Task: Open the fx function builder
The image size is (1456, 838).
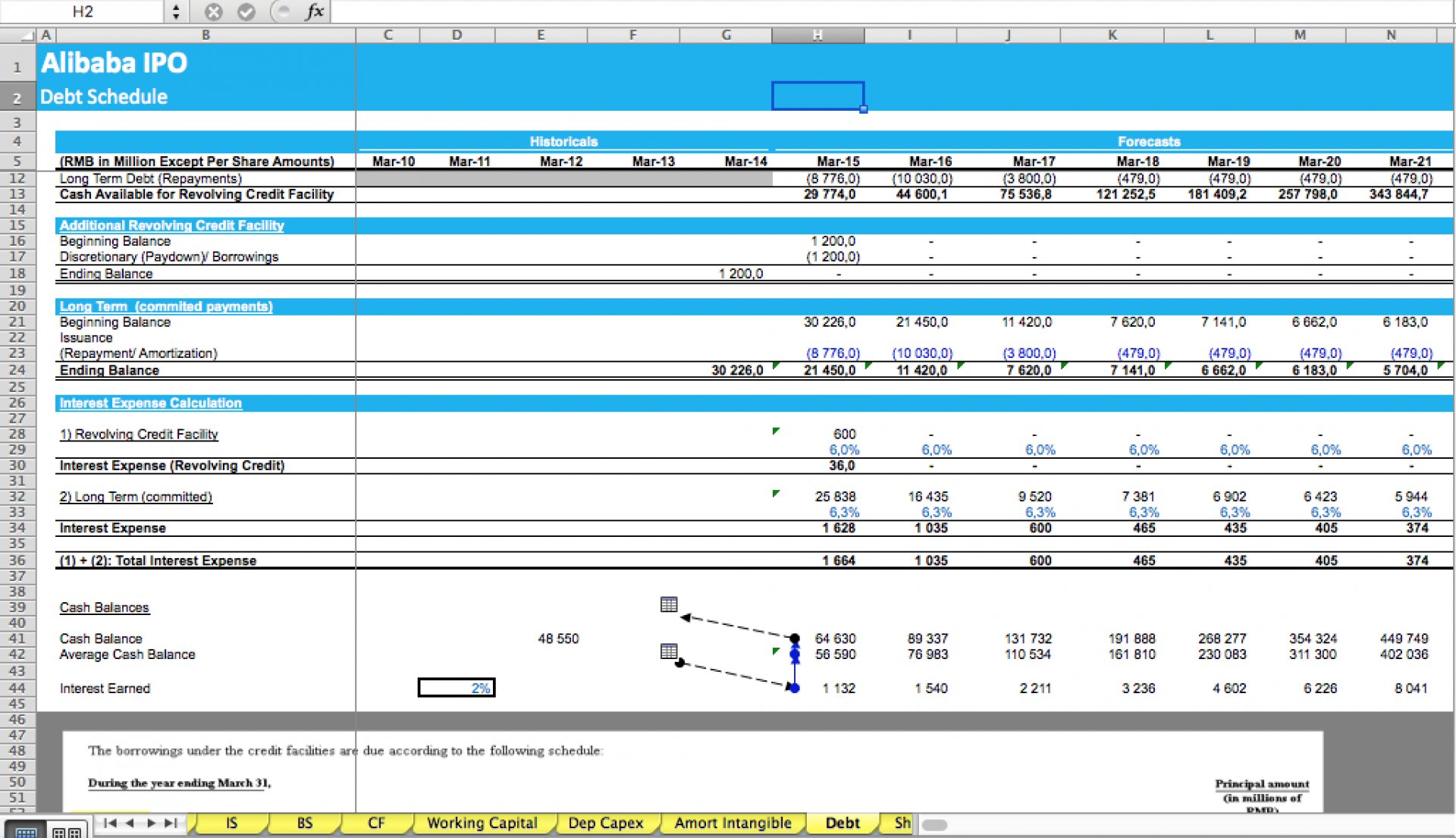Action: pyautogui.click(x=314, y=11)
